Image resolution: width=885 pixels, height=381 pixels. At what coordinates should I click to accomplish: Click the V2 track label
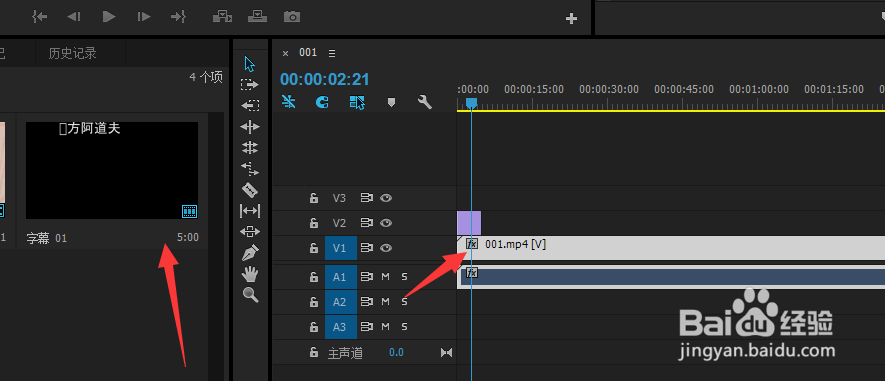[x=339, y=223]
